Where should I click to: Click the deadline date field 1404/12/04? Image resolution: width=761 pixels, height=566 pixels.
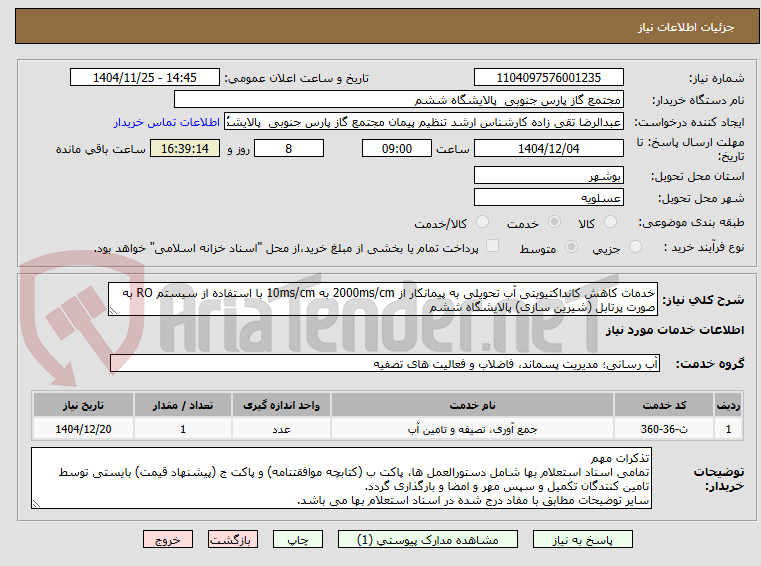pos(548,149)
